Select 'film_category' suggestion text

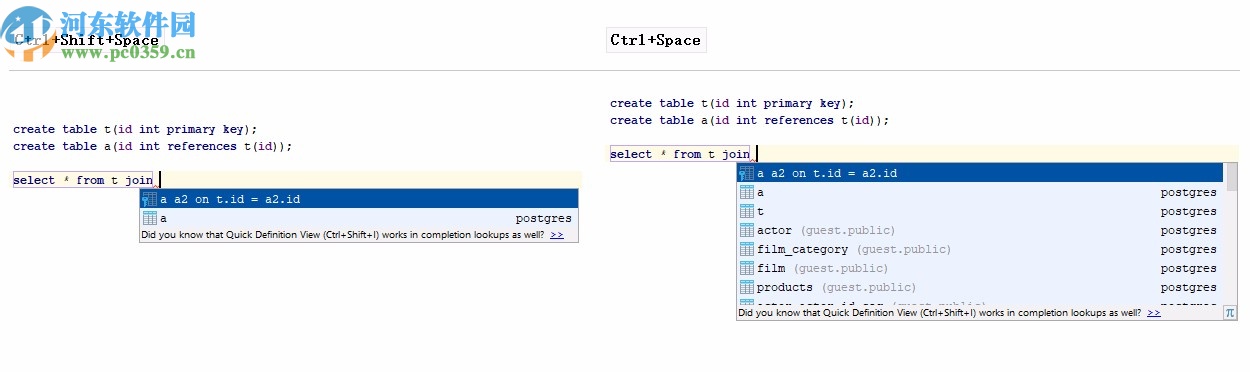coord(803,249)
